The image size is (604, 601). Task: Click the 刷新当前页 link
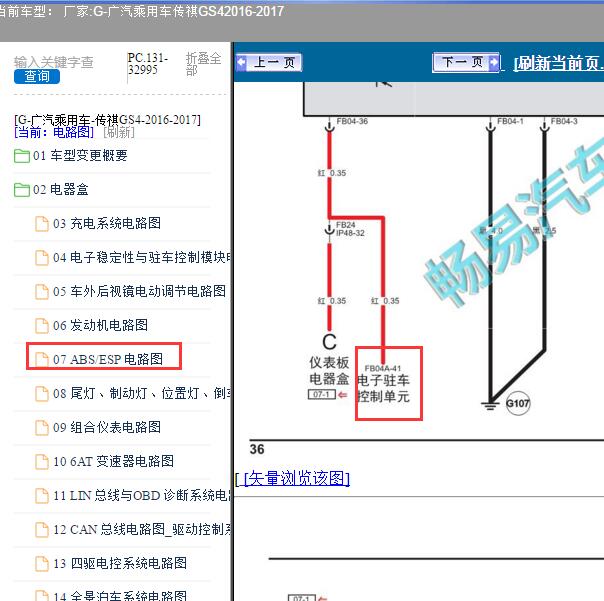[559, 64]
